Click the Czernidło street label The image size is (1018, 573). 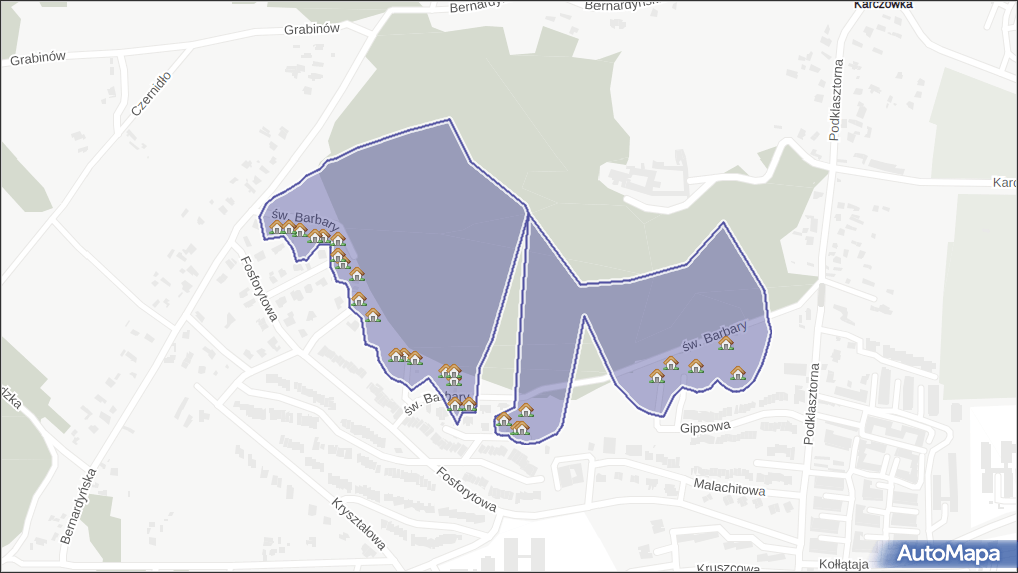pos(151,94)
